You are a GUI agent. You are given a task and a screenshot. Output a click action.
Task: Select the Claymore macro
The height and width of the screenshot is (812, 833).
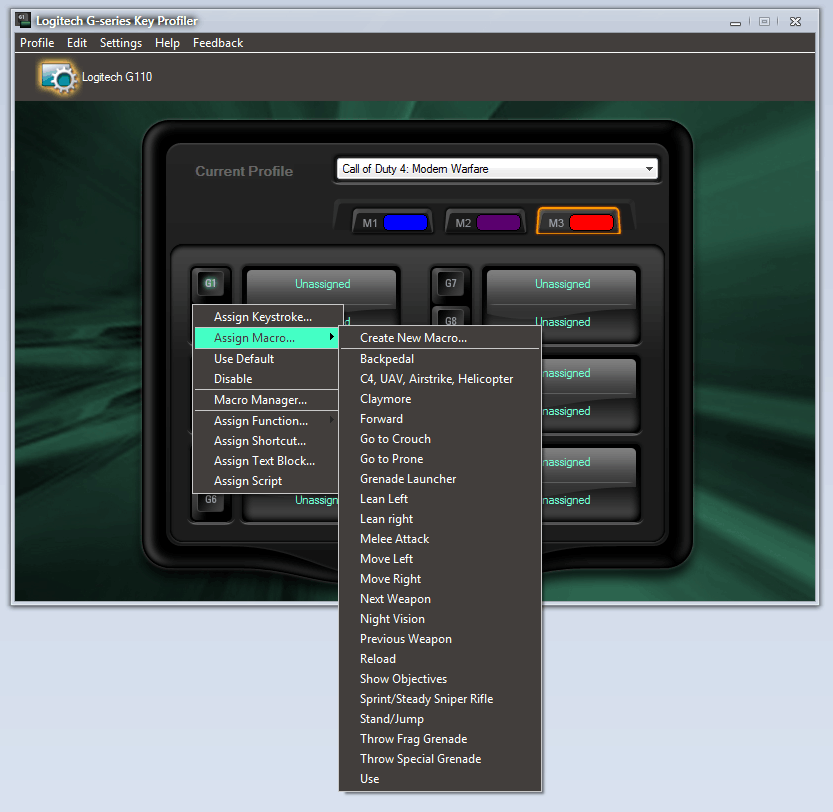tap(440, 399)
